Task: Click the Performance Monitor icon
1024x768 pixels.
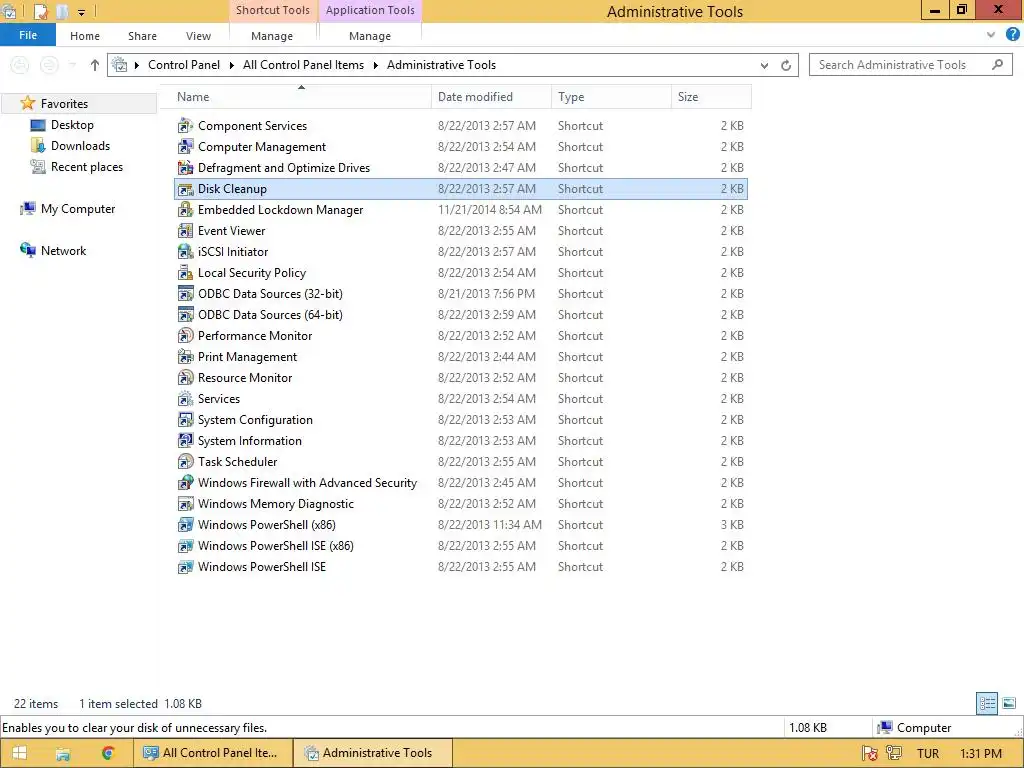Action: 185,336
